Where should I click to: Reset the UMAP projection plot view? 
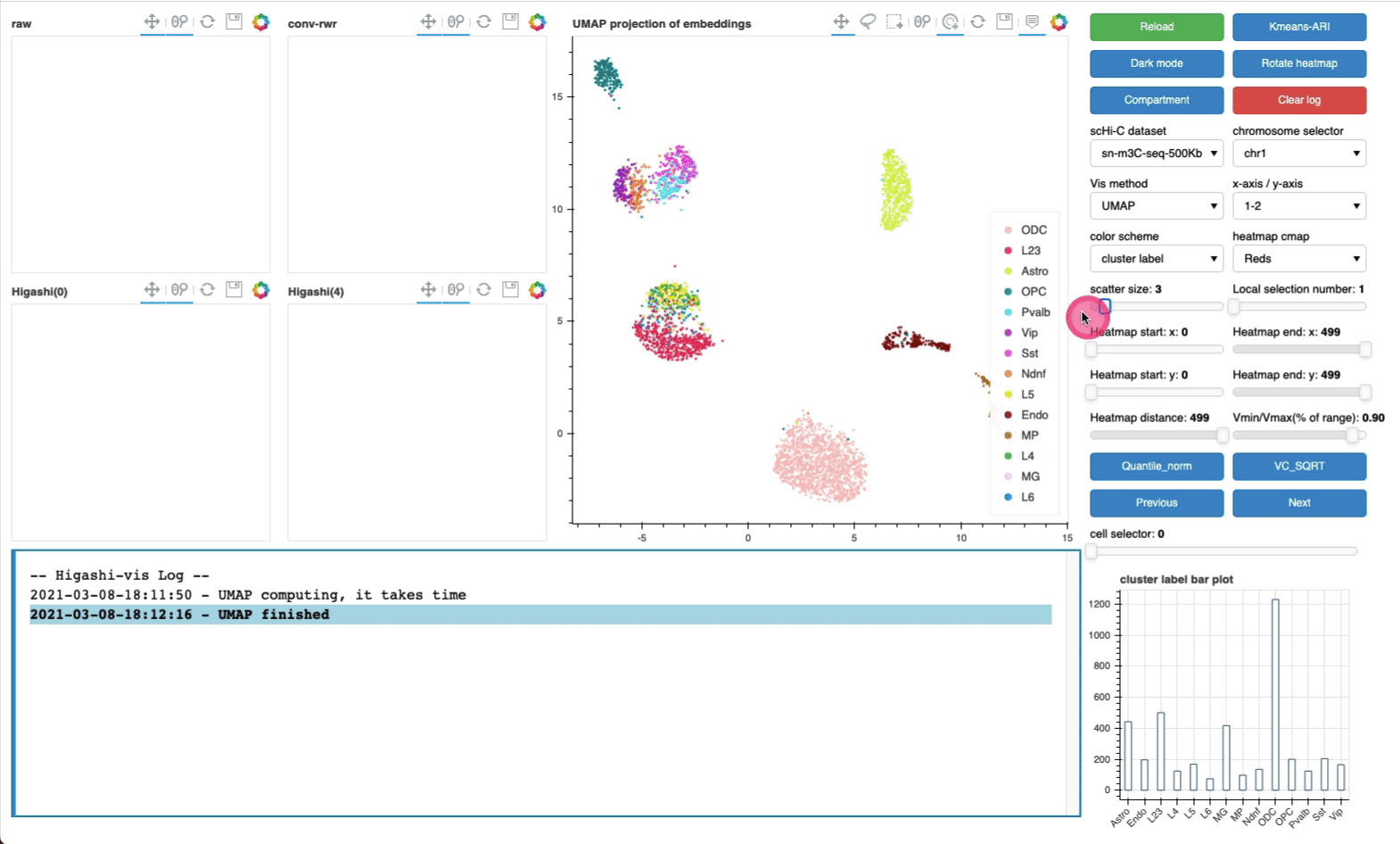pyautogui.click(x=978, y=21)
